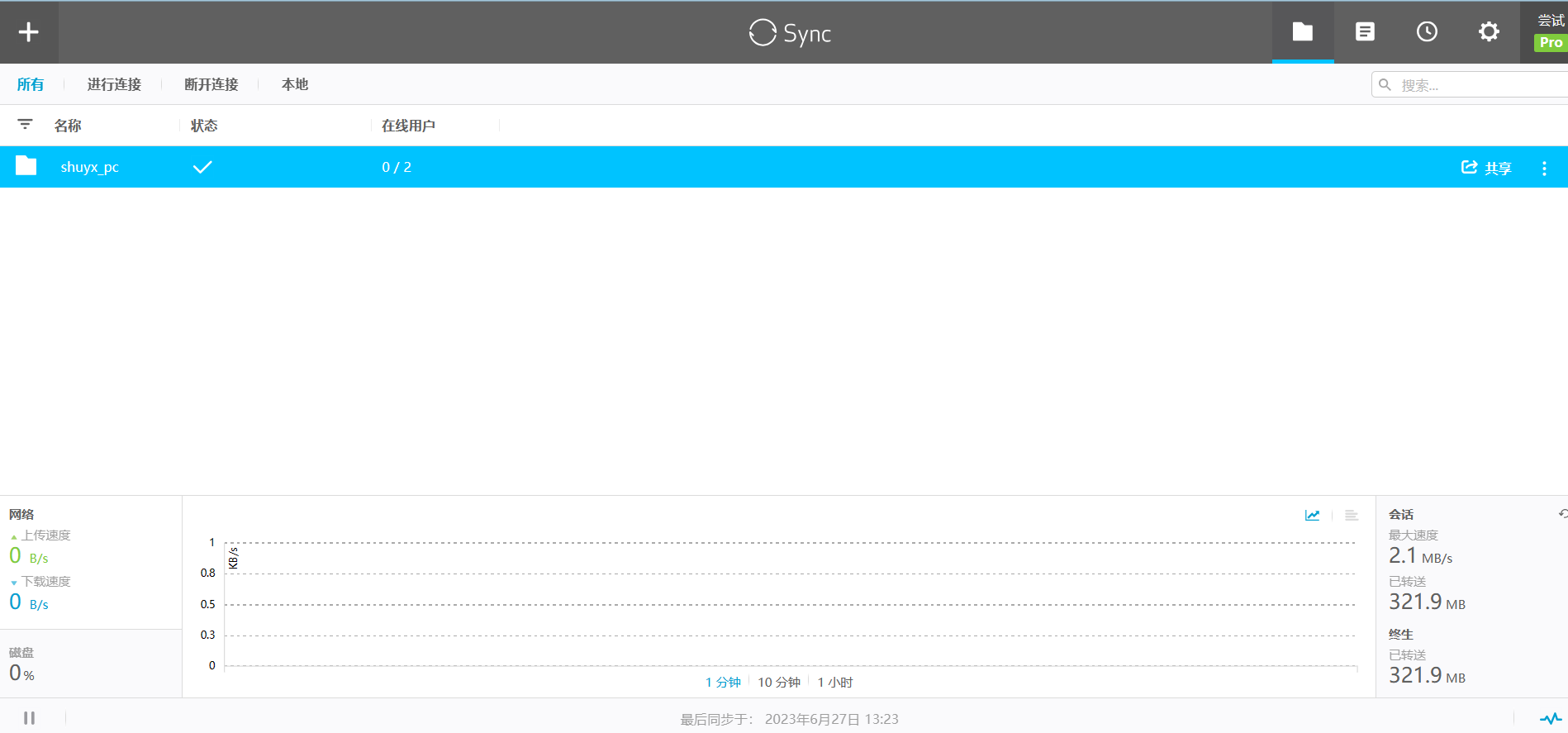
Task: Click the activity pulse icon in status bar
Action: pyautogui.click(x=1550, y=718)
